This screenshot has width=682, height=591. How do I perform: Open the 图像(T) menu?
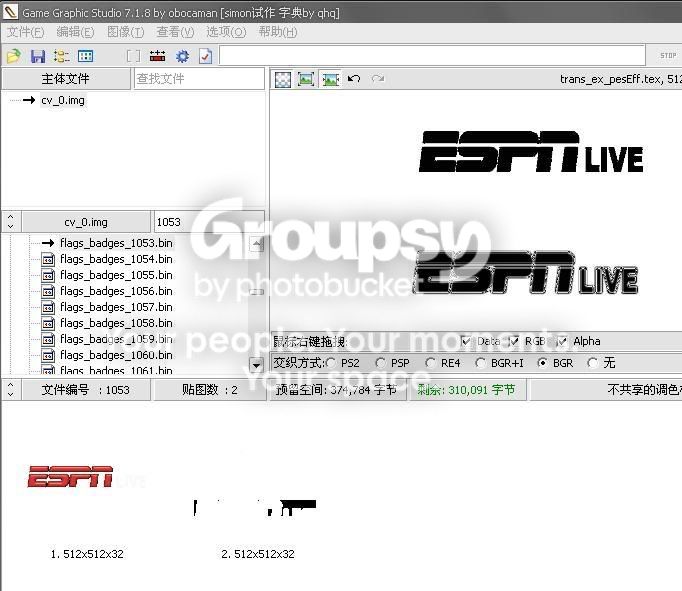tap(125, 32)
